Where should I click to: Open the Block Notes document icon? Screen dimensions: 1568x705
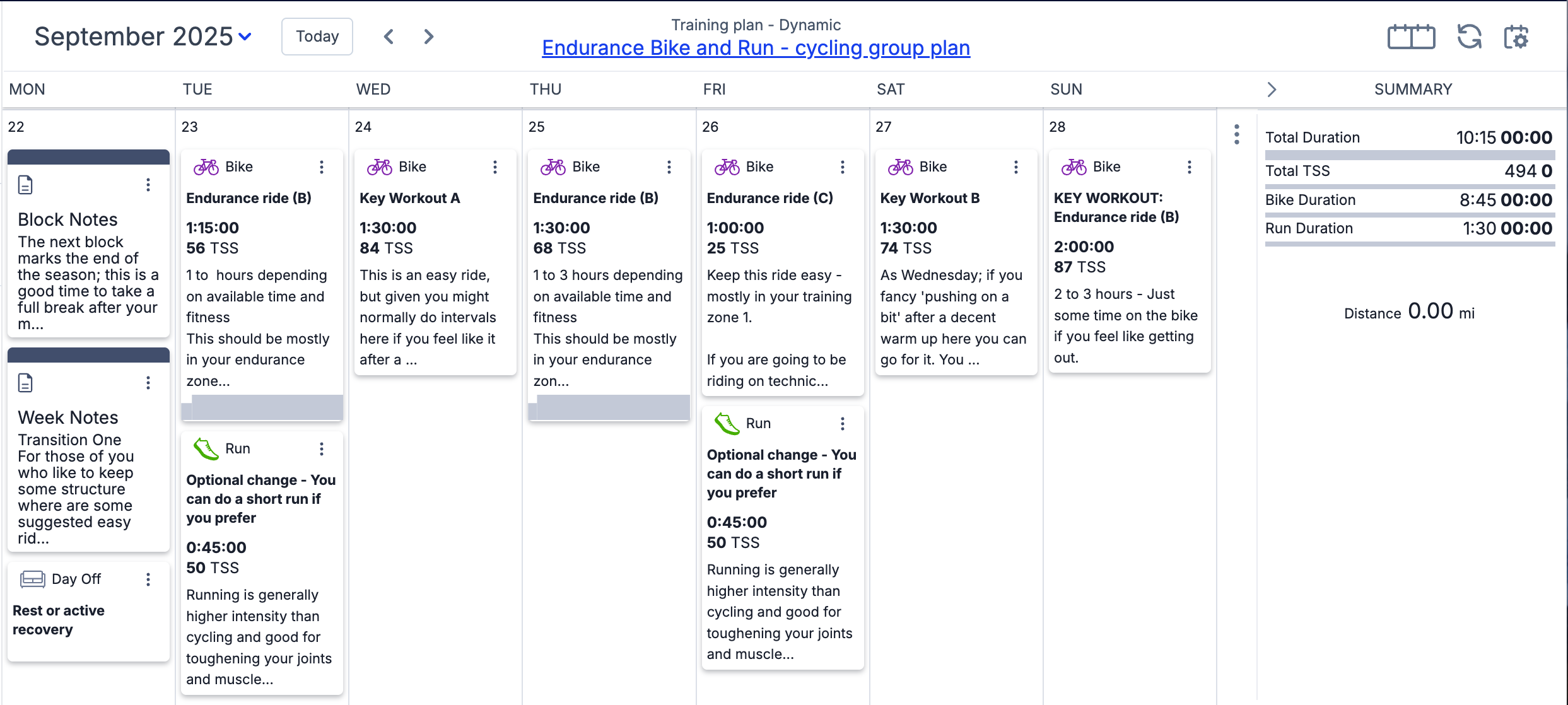[x=25, y=185]
